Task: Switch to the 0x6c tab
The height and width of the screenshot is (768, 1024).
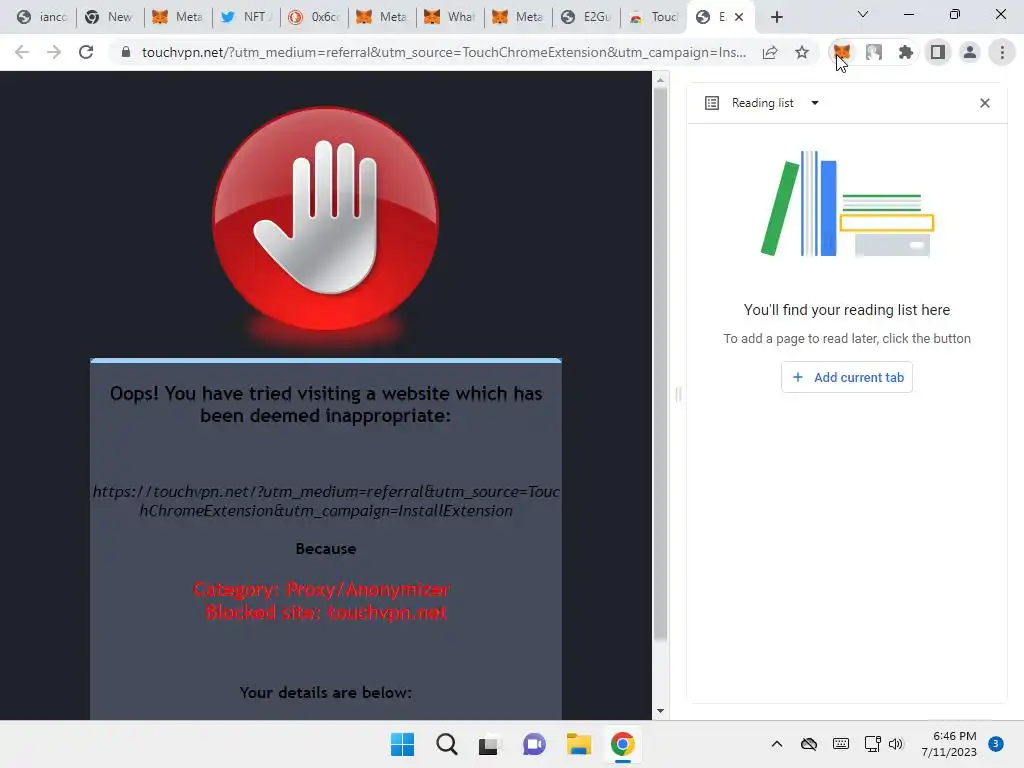Action: (313, 17)
